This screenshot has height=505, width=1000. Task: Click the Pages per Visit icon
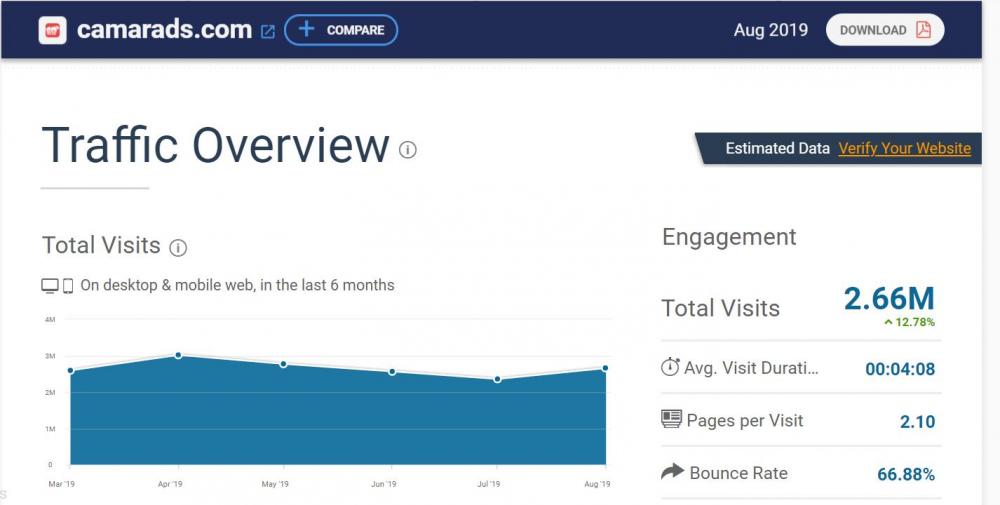click(x=671, y=420)
